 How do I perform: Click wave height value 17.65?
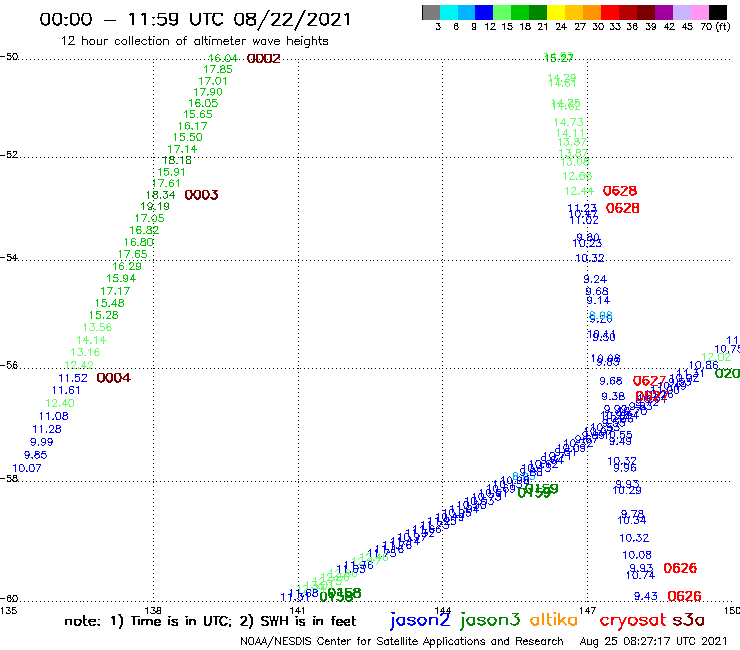tap(133, 254)
